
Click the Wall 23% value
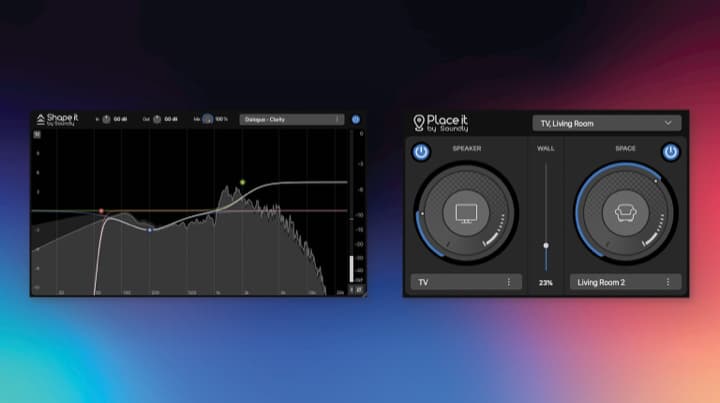point(546,283)
